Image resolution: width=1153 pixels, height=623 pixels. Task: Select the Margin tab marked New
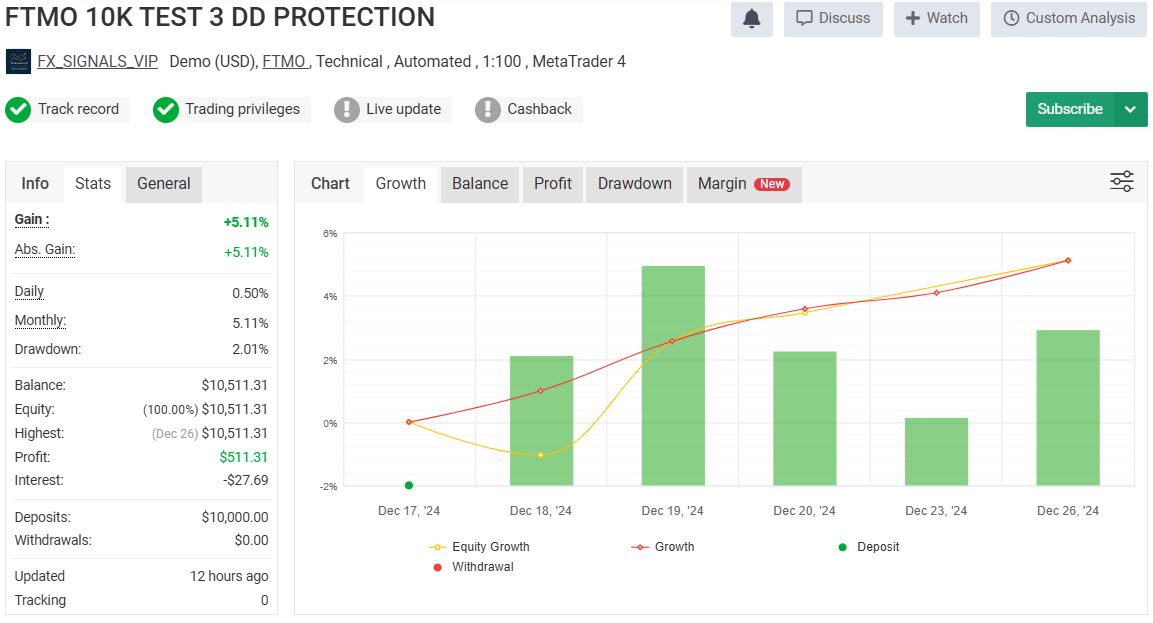[742, 184]
